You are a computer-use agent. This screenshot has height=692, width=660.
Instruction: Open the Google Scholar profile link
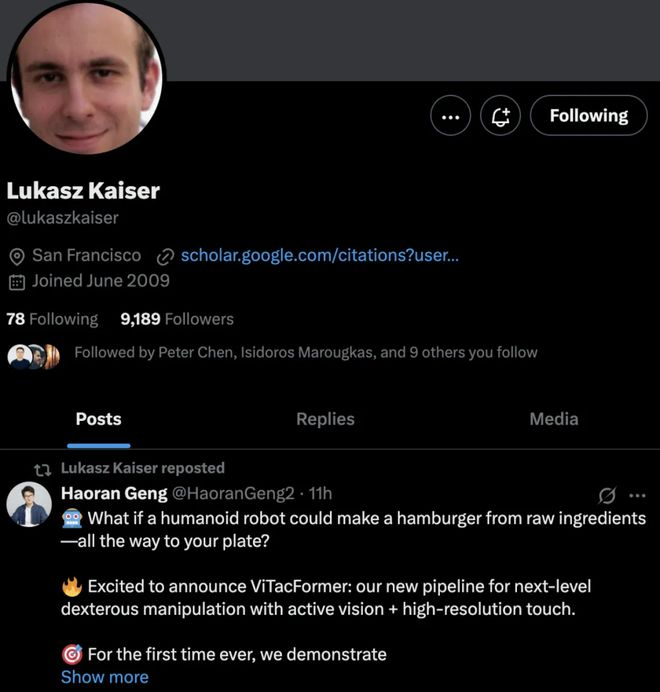coord(319,255)
